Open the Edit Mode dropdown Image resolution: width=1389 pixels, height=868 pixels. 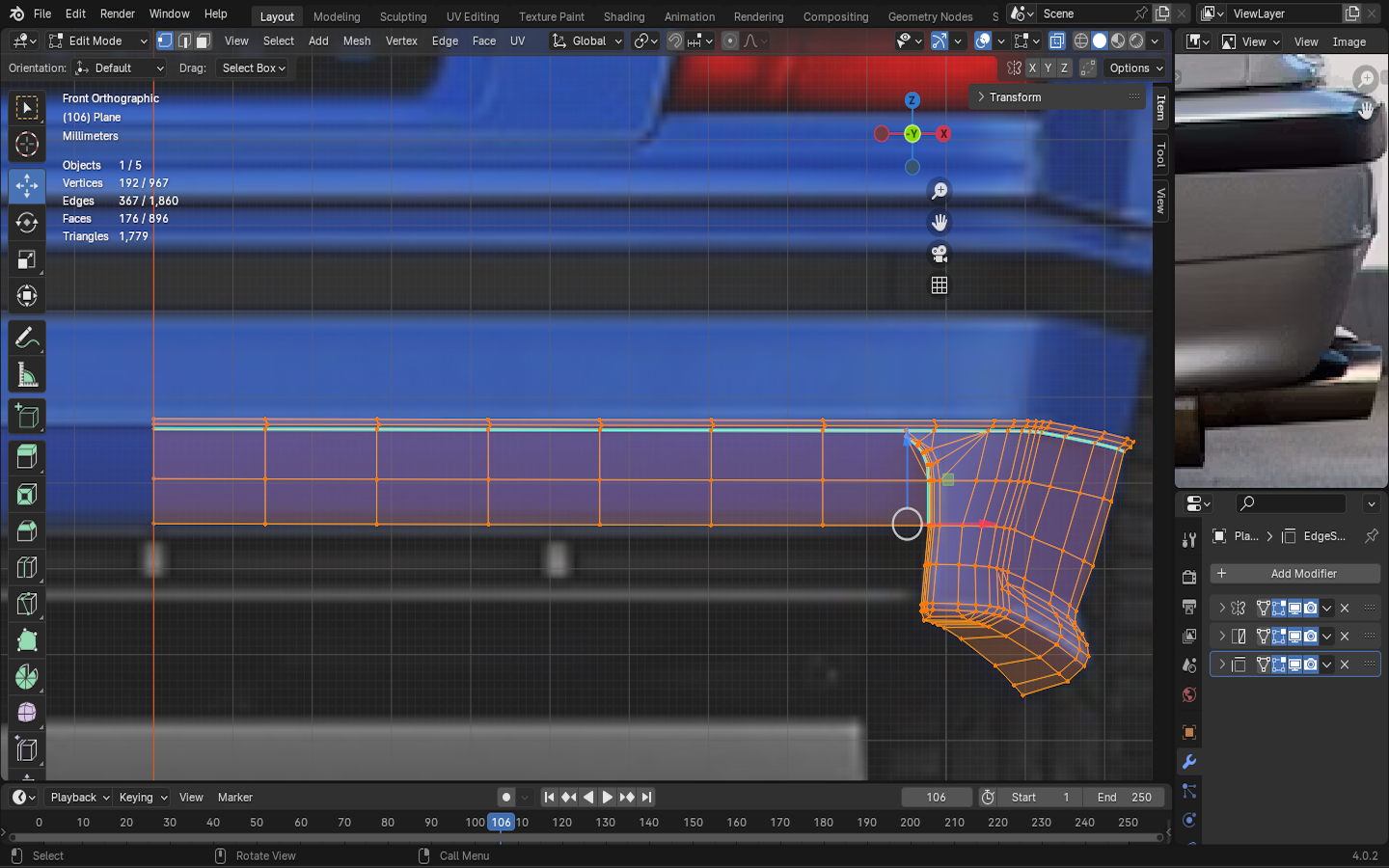point(97,41)
